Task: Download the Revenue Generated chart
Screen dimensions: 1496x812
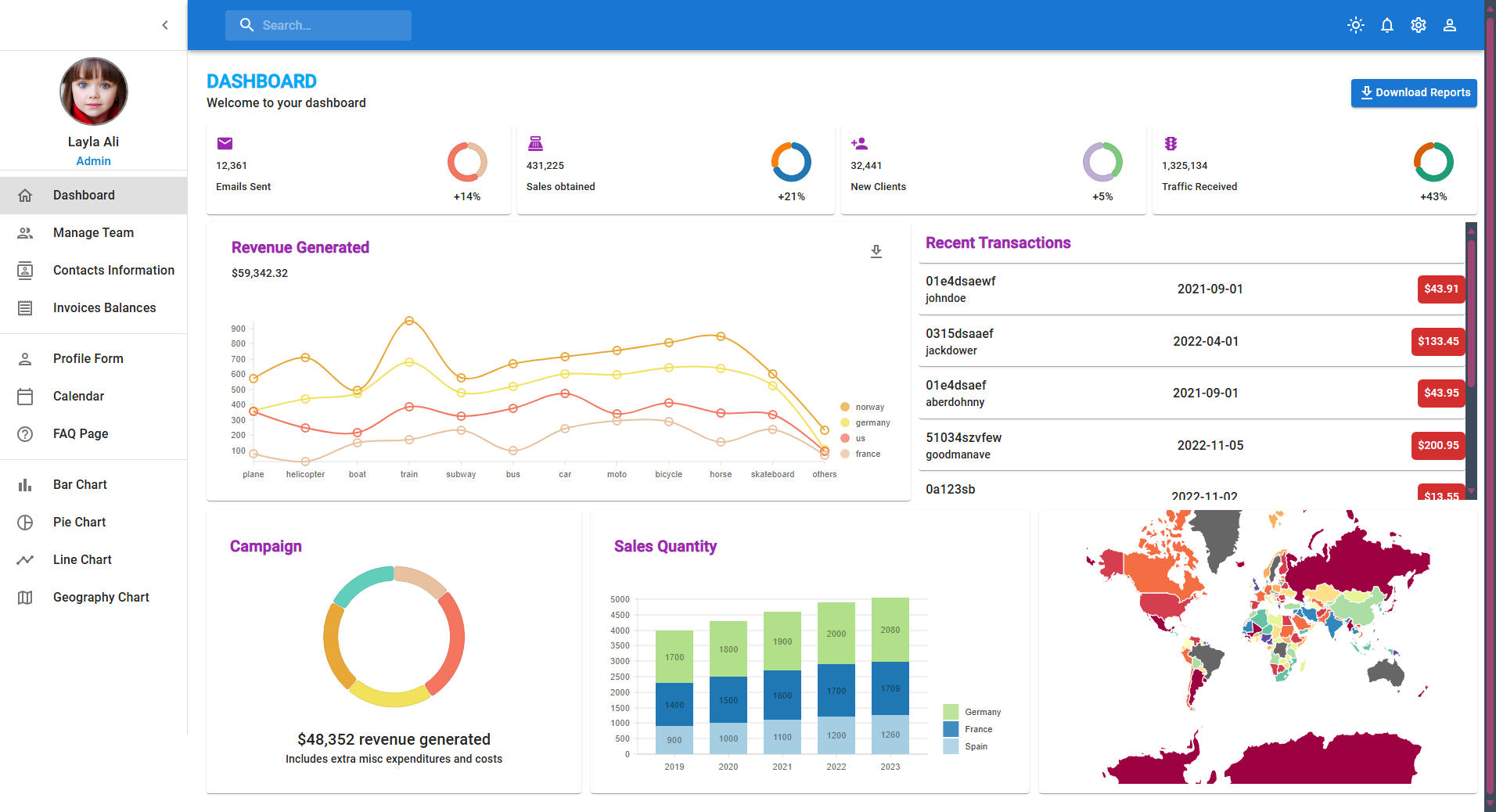Action: click(876, 251)
